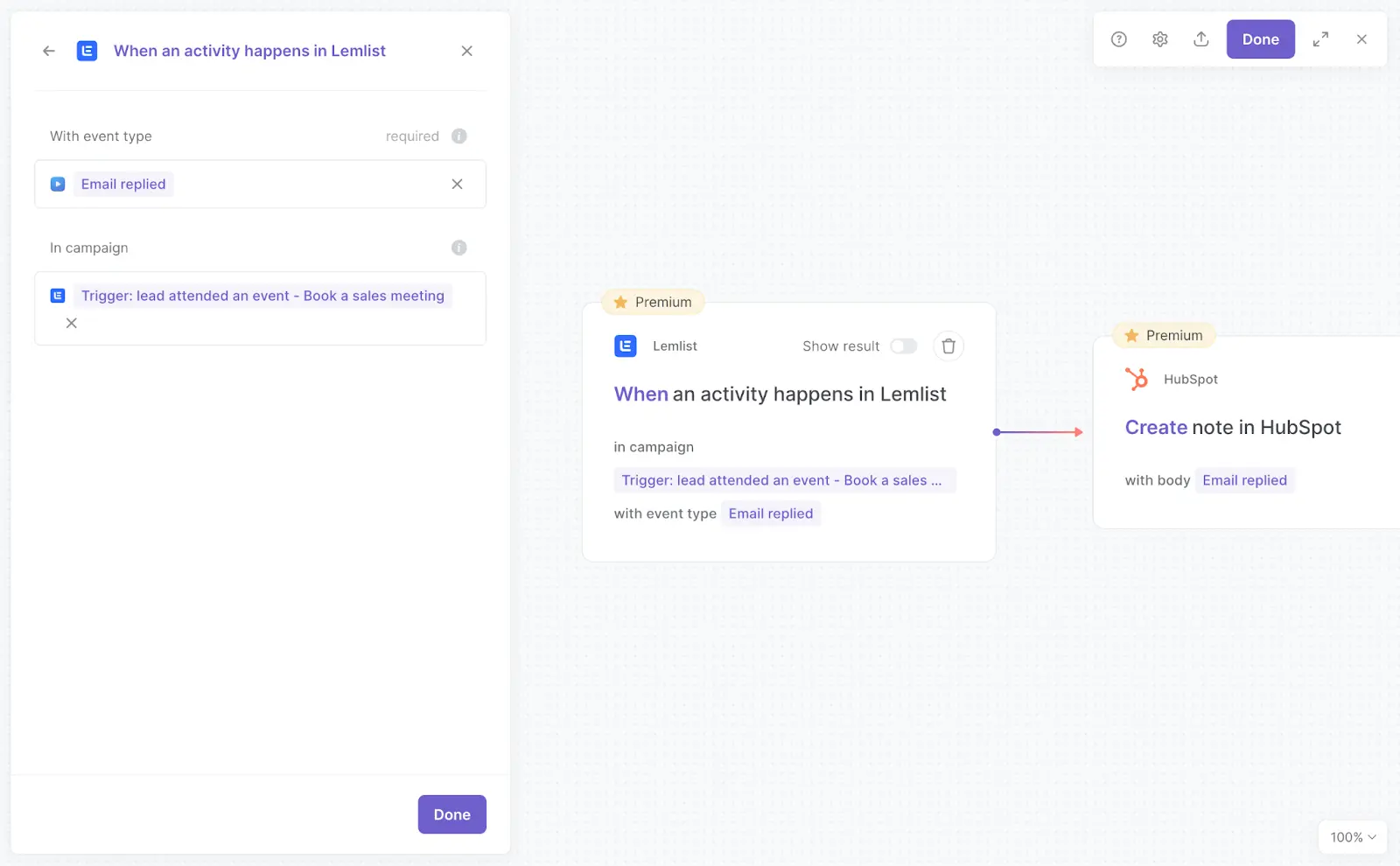
Task: Click Premium badge on HubSpot card
Action: 1164,336
